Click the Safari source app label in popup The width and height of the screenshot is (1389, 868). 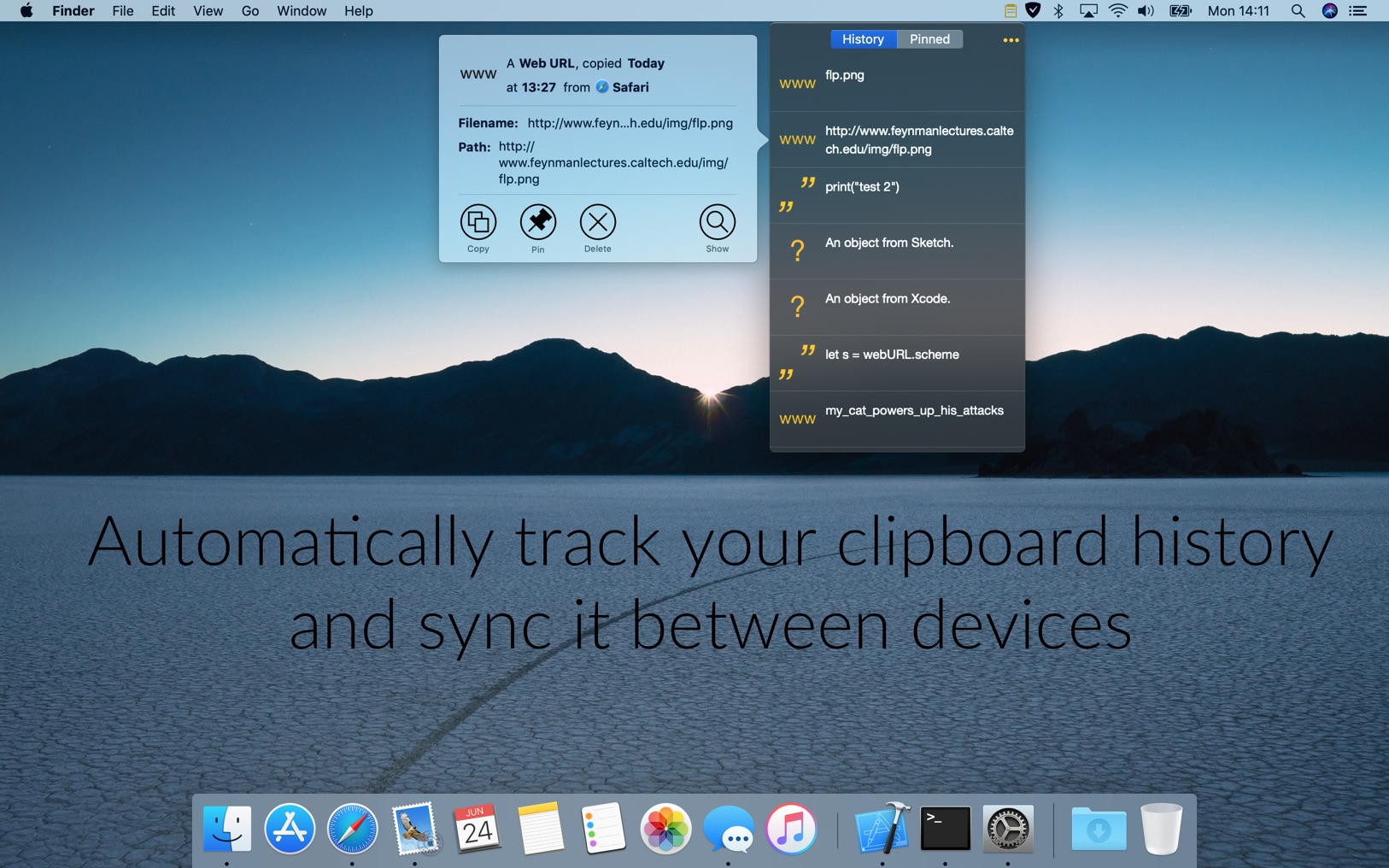[x=623, y=87]
